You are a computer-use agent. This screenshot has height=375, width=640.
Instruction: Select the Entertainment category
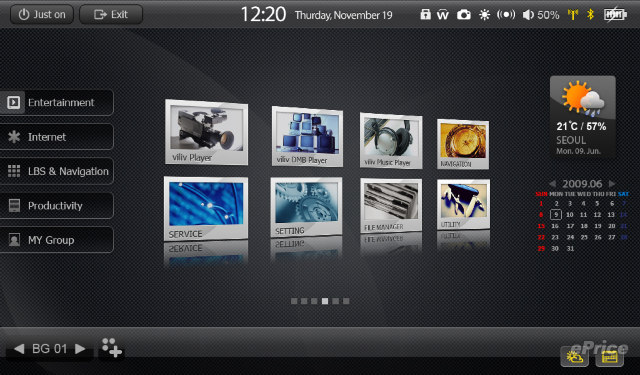point(56,102)
